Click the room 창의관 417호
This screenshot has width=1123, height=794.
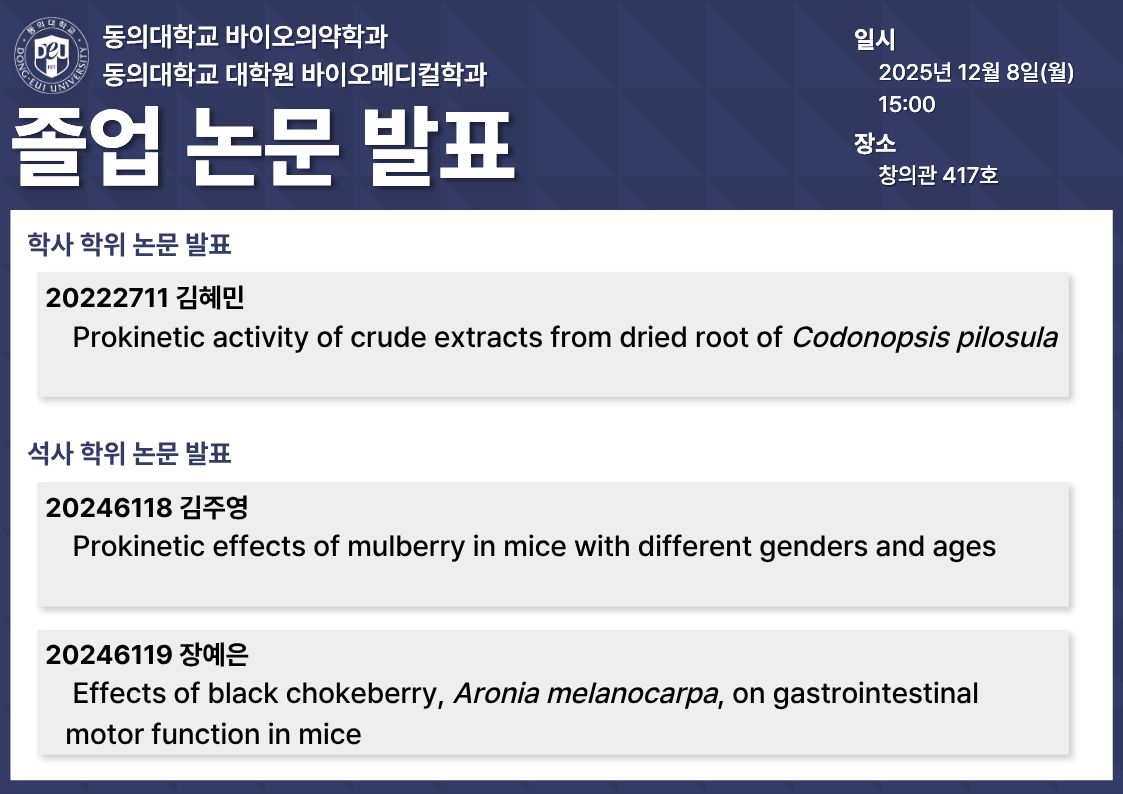pyautogui.click(x=937, y=175)
